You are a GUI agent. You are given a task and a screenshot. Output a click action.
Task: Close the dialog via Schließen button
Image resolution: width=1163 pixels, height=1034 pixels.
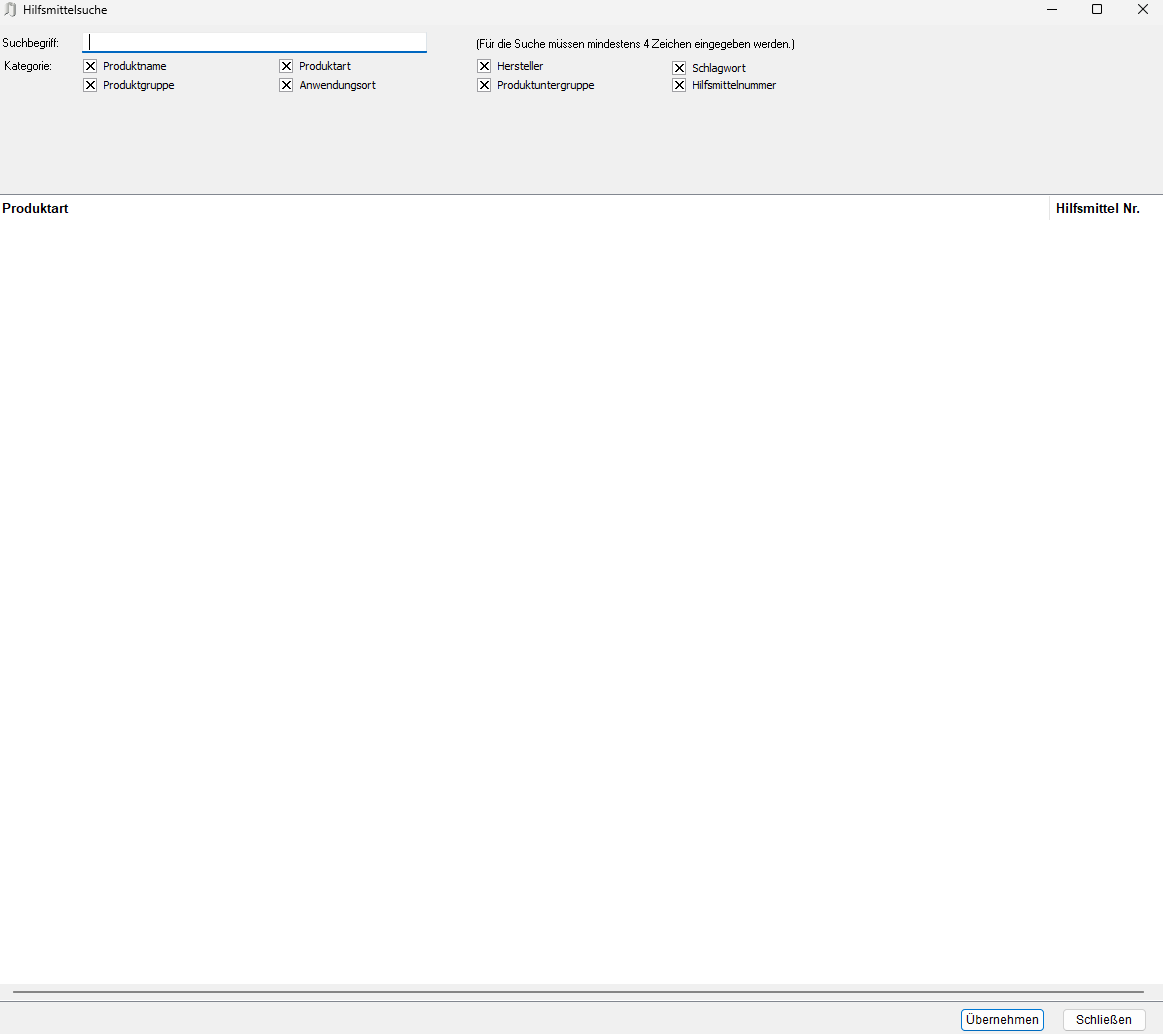tap(1104, 1019)
